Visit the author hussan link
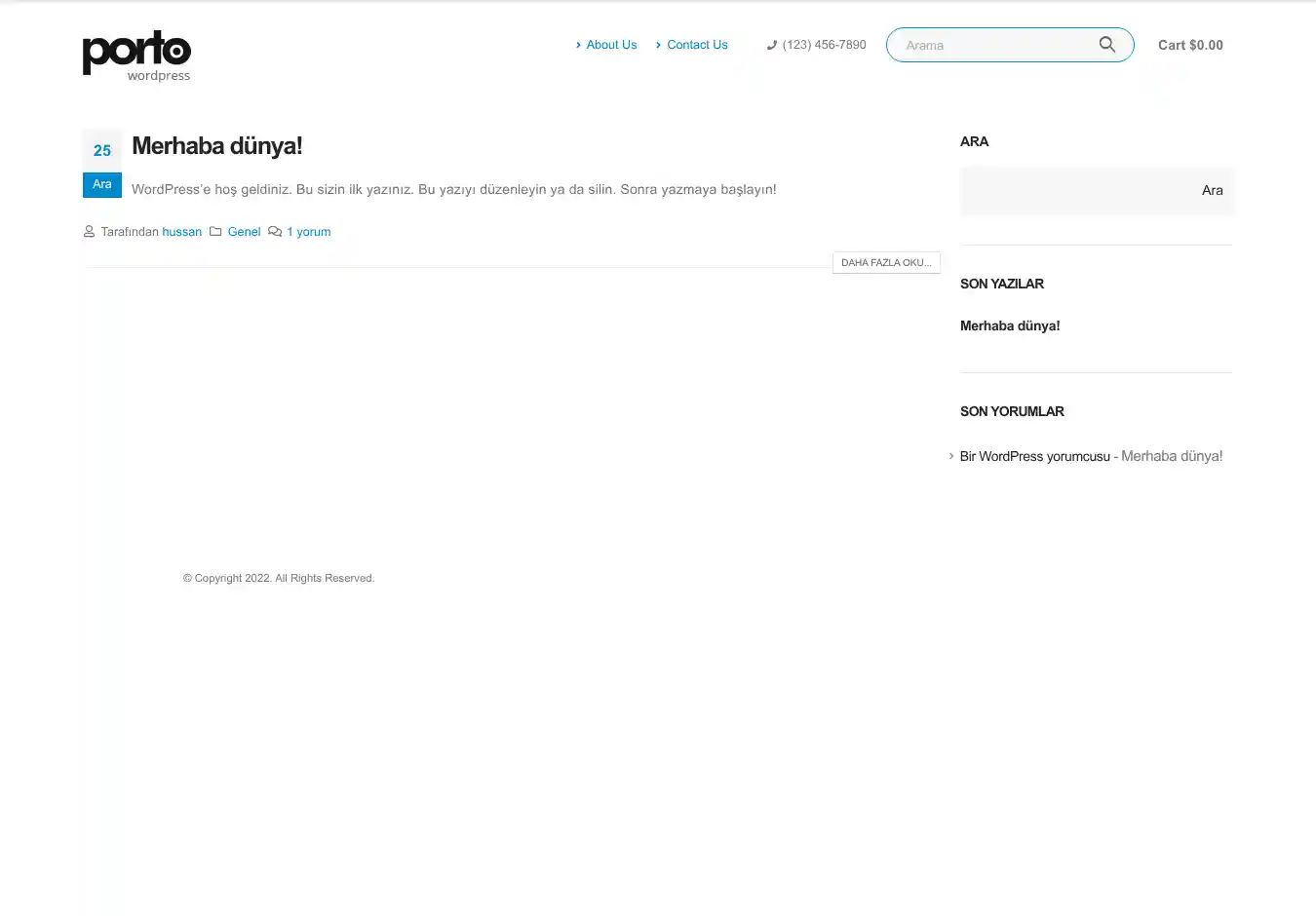The image size is (1316, 916). pos(181,232)
